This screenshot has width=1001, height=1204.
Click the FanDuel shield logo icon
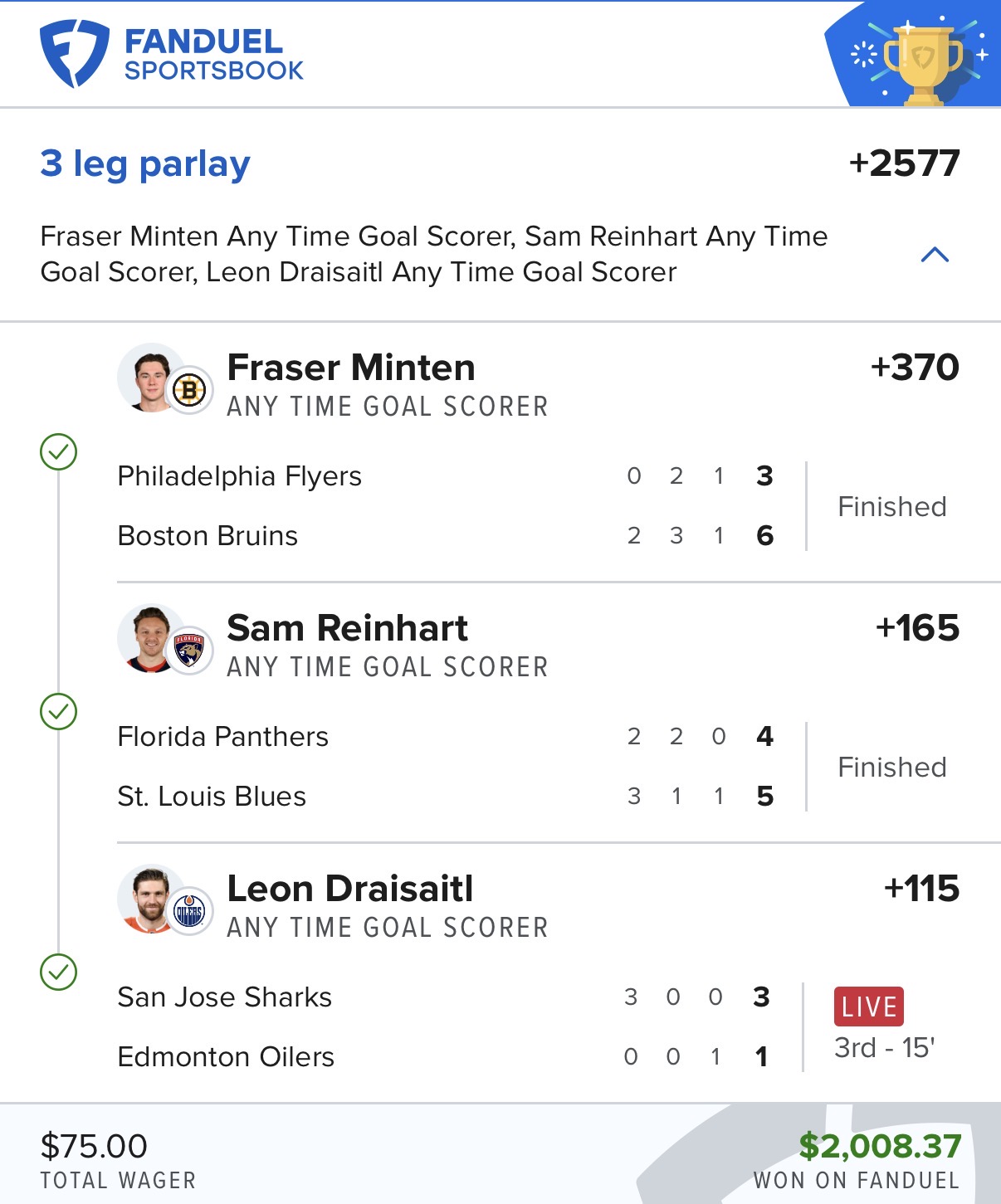click(74, 53)
